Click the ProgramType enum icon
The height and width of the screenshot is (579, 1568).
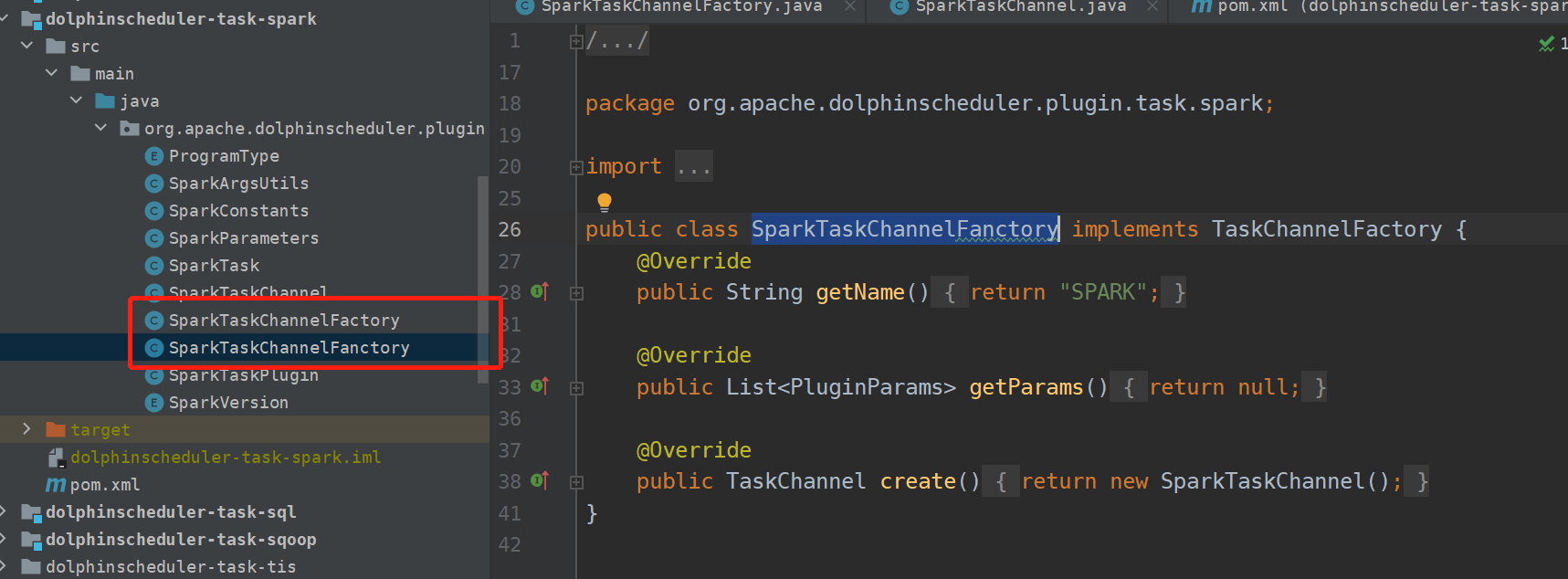pyautogui.click(x=154, y=156)
